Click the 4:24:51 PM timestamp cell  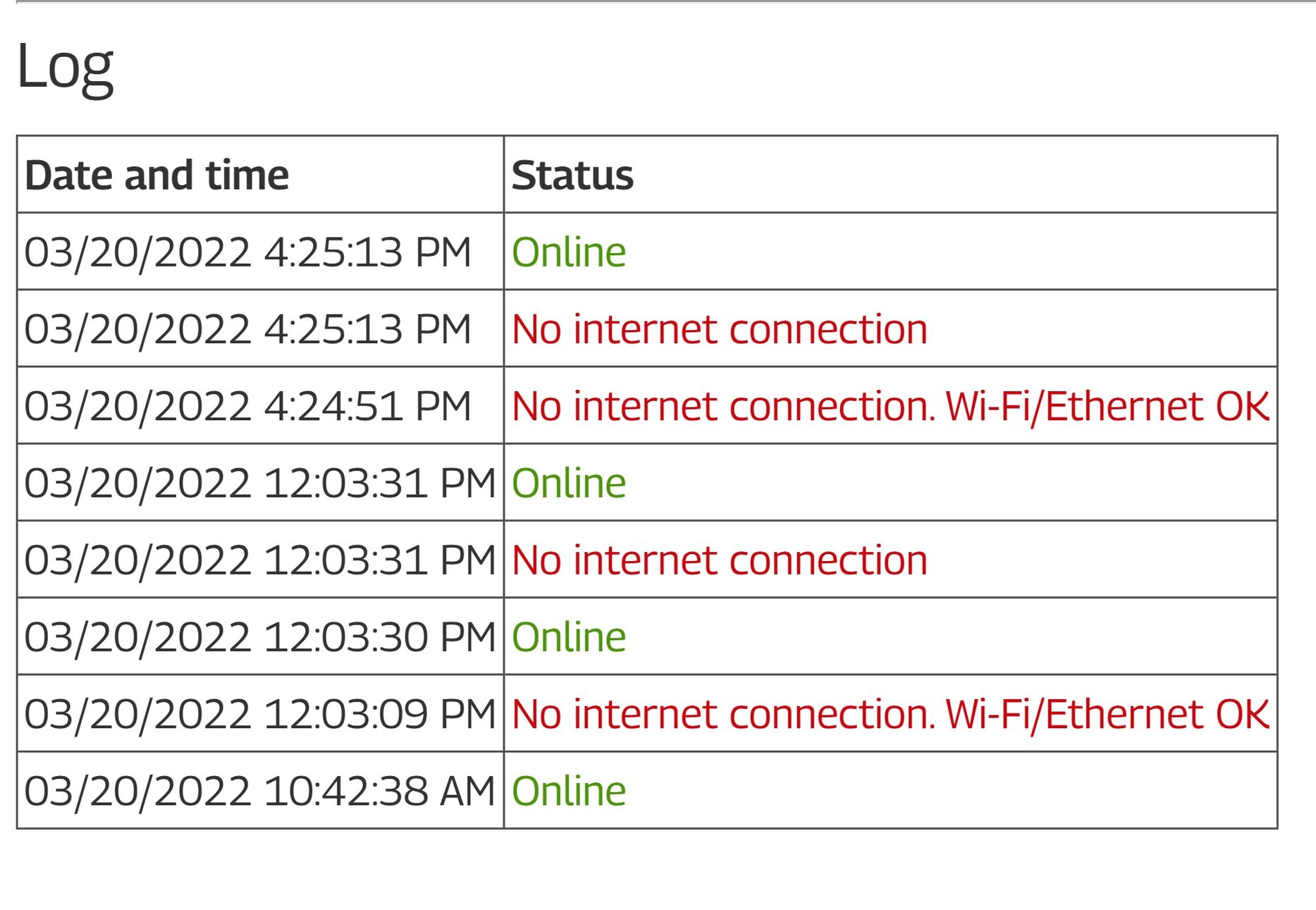(247, 406)
